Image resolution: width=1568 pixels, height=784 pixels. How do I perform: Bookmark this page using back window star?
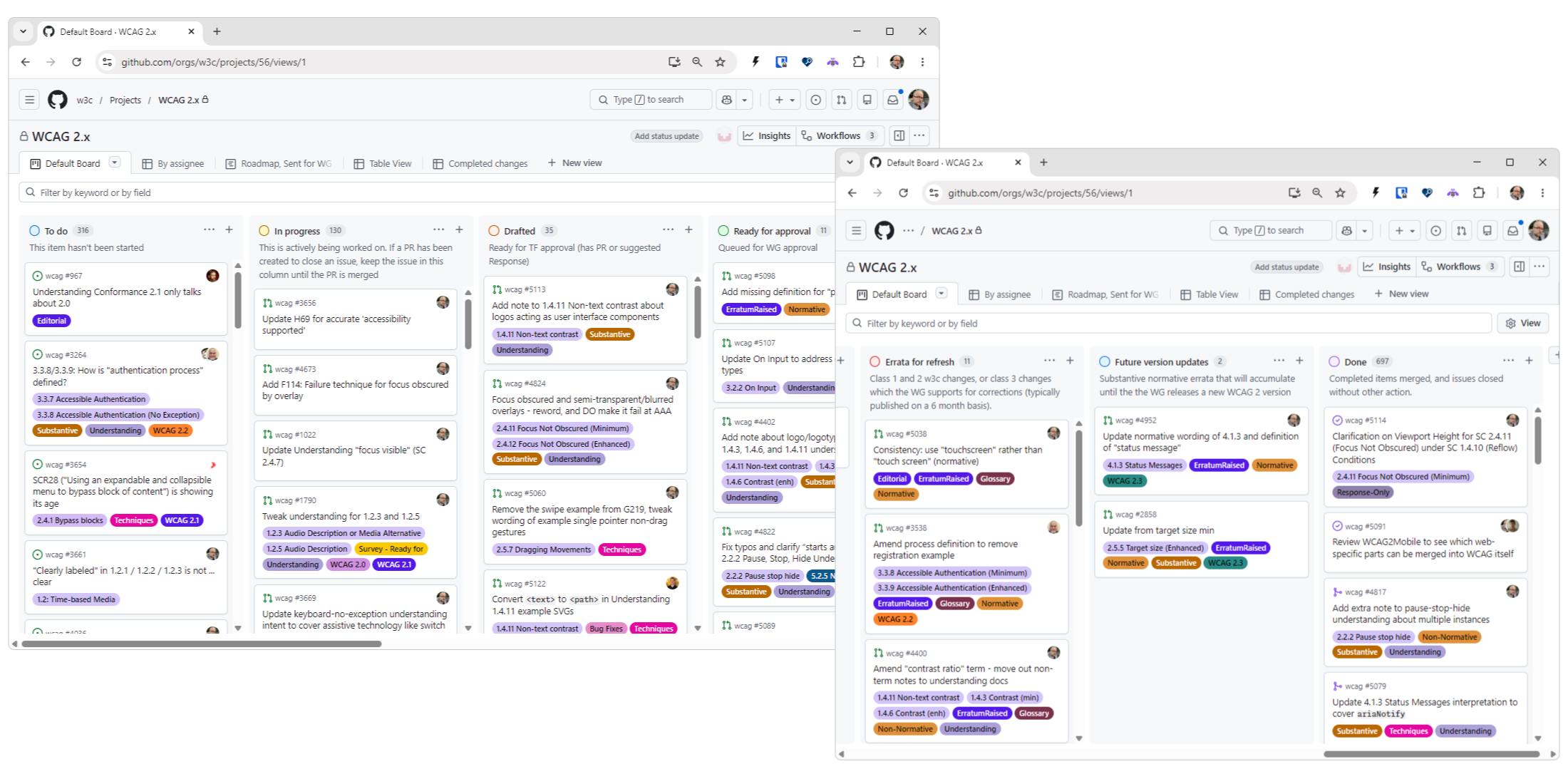point(721,62)
